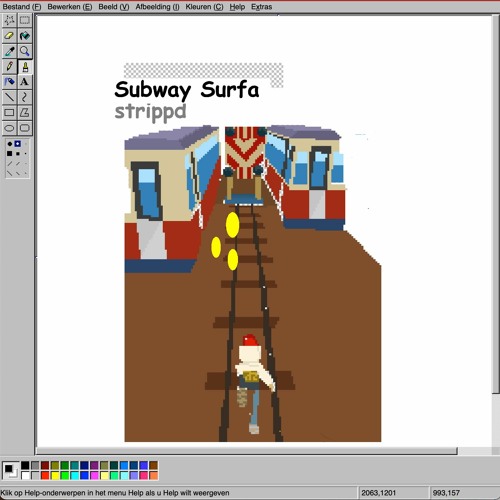Choose the Eraser tool
This screenshot has width=500, height=500.
[x=9, y=36]
